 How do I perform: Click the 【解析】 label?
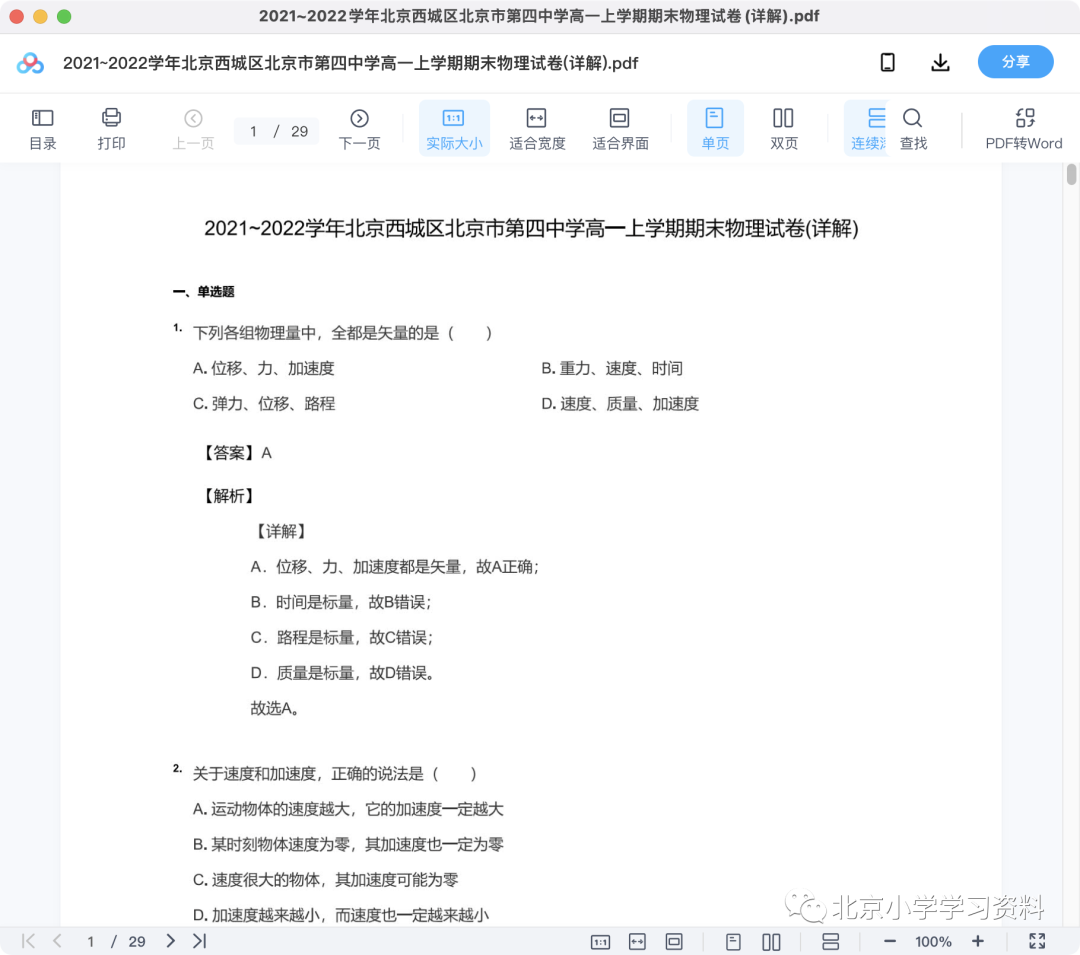(229, 496)
